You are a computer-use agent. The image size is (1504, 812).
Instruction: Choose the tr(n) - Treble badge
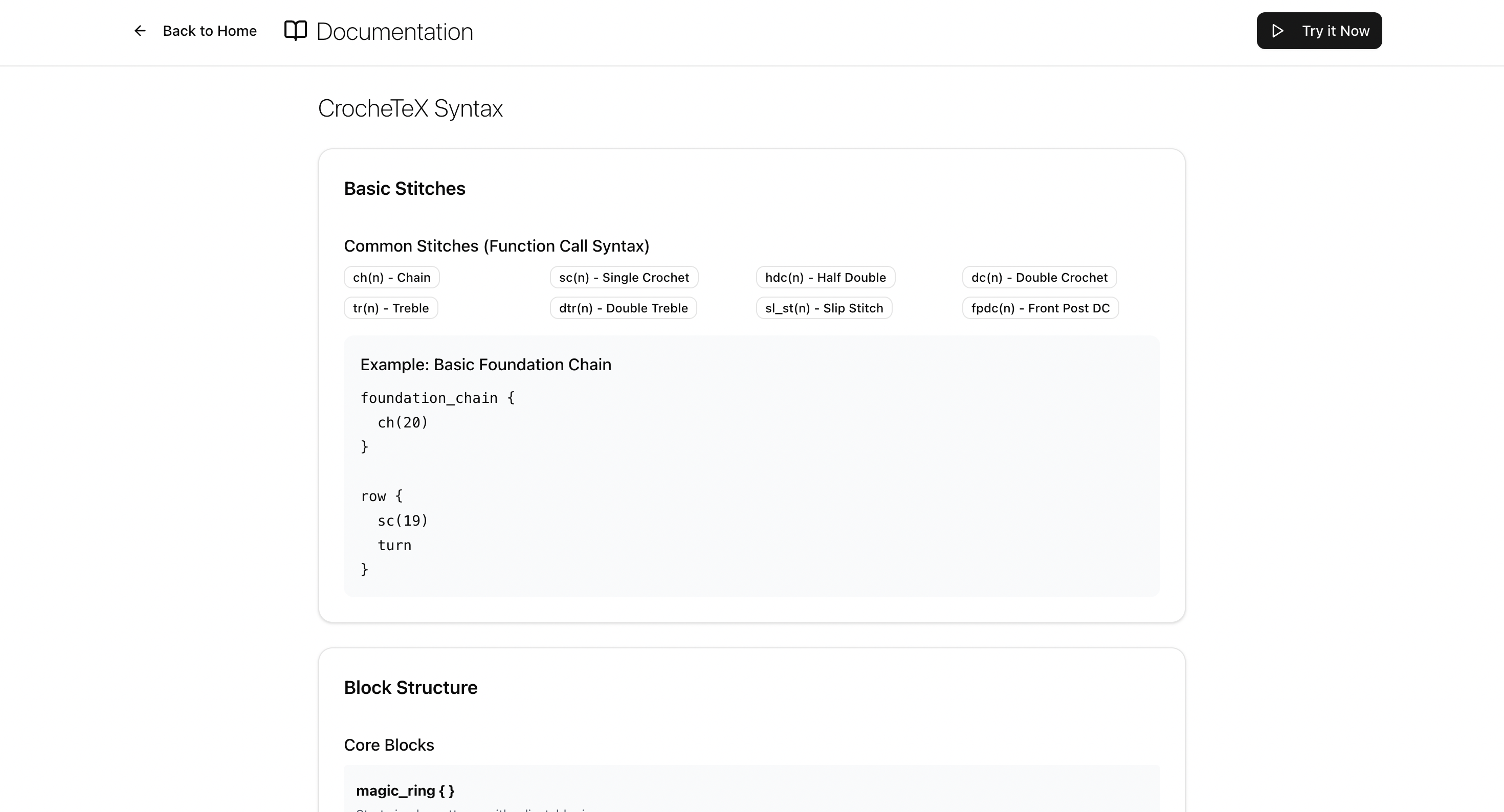[x=391, y=308]
